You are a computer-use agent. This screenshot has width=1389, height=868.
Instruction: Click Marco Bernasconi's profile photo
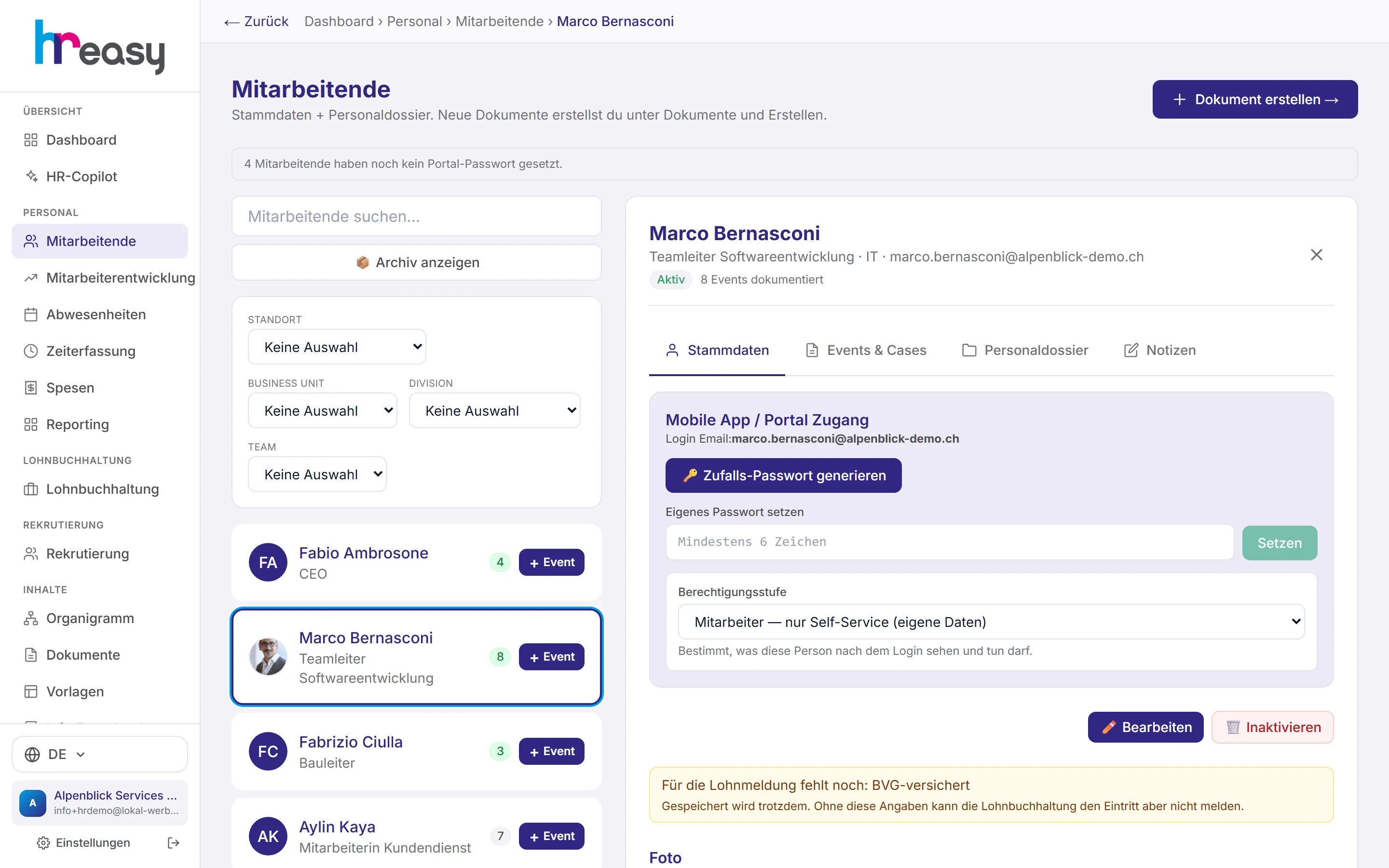click(268, 656)
